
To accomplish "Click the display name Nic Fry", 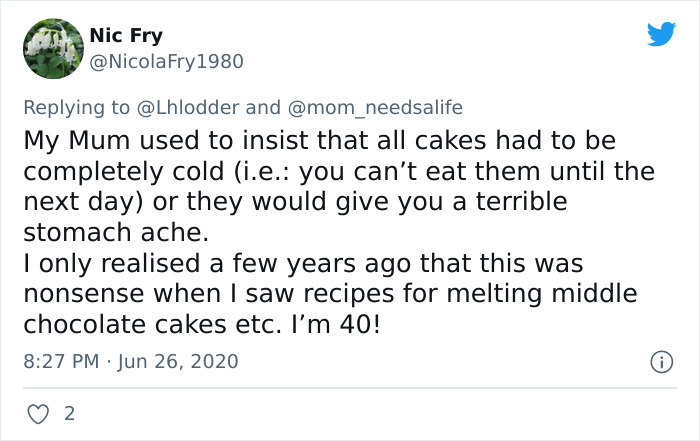I will point(126,35).
